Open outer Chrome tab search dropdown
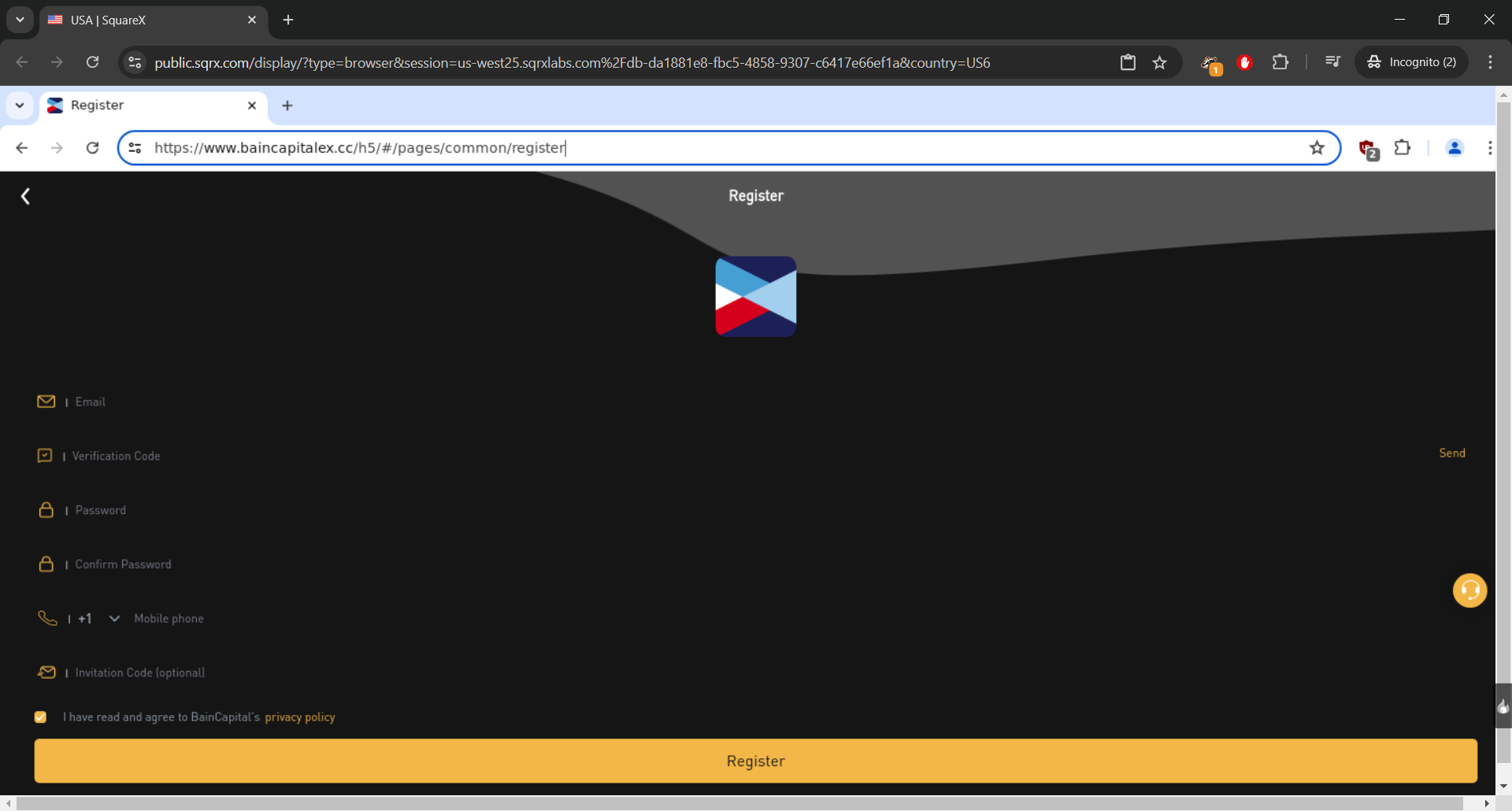1512x811 pixels. [20, 20]
